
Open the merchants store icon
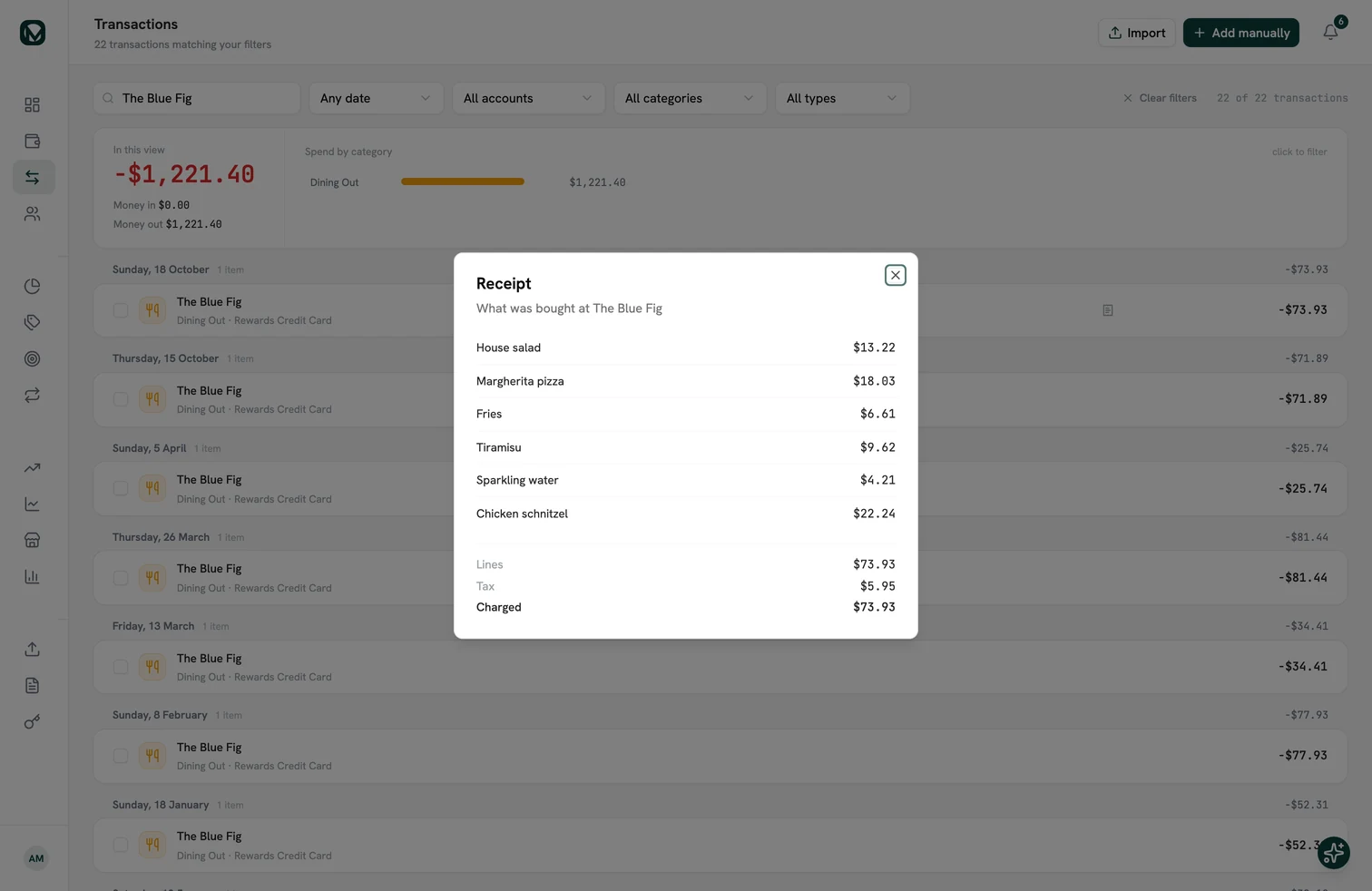tap(33, 541)
